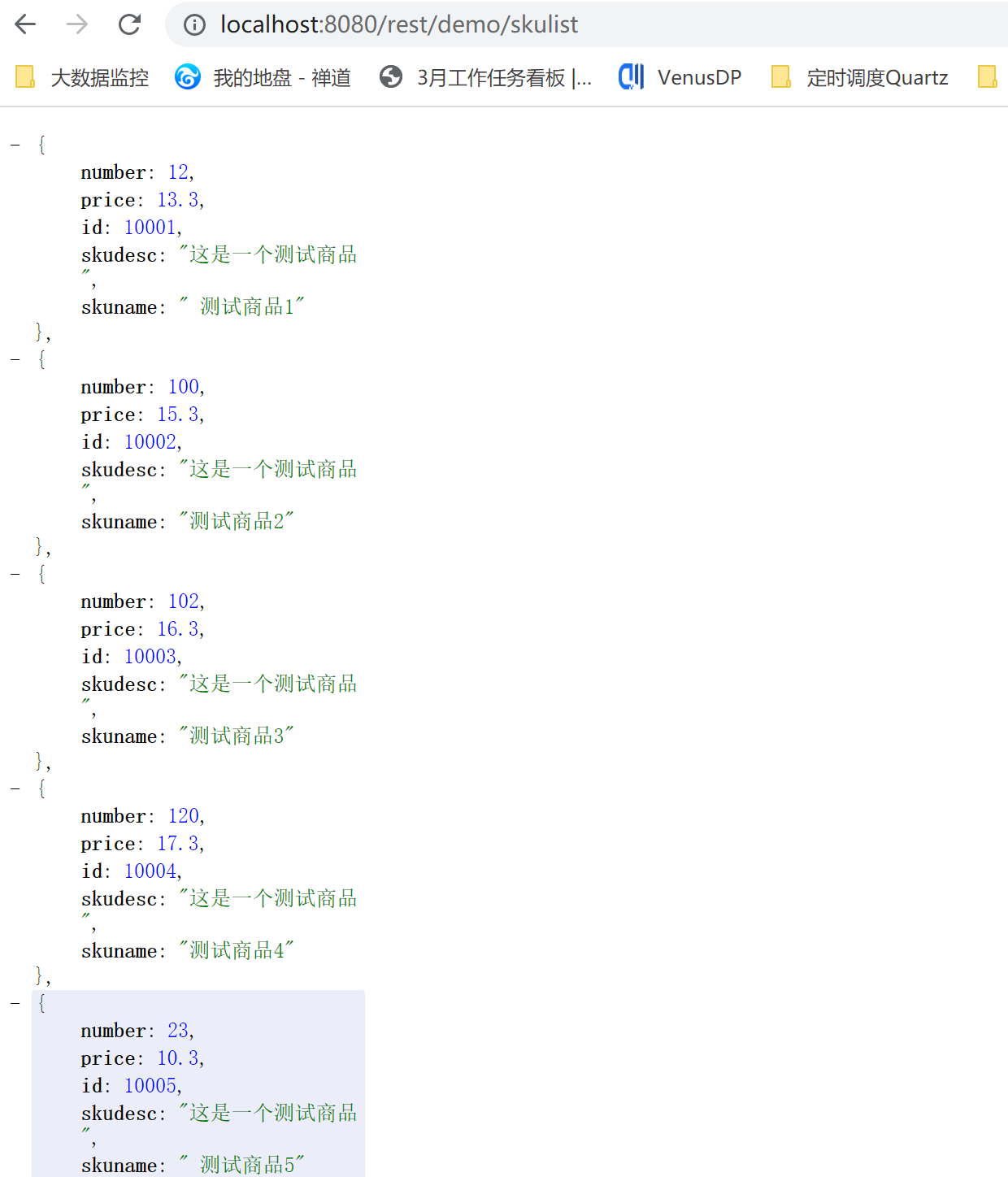The image size is (1008, 1177).
Task: Click the price value 17.3
Action: [x=178, y=844]
